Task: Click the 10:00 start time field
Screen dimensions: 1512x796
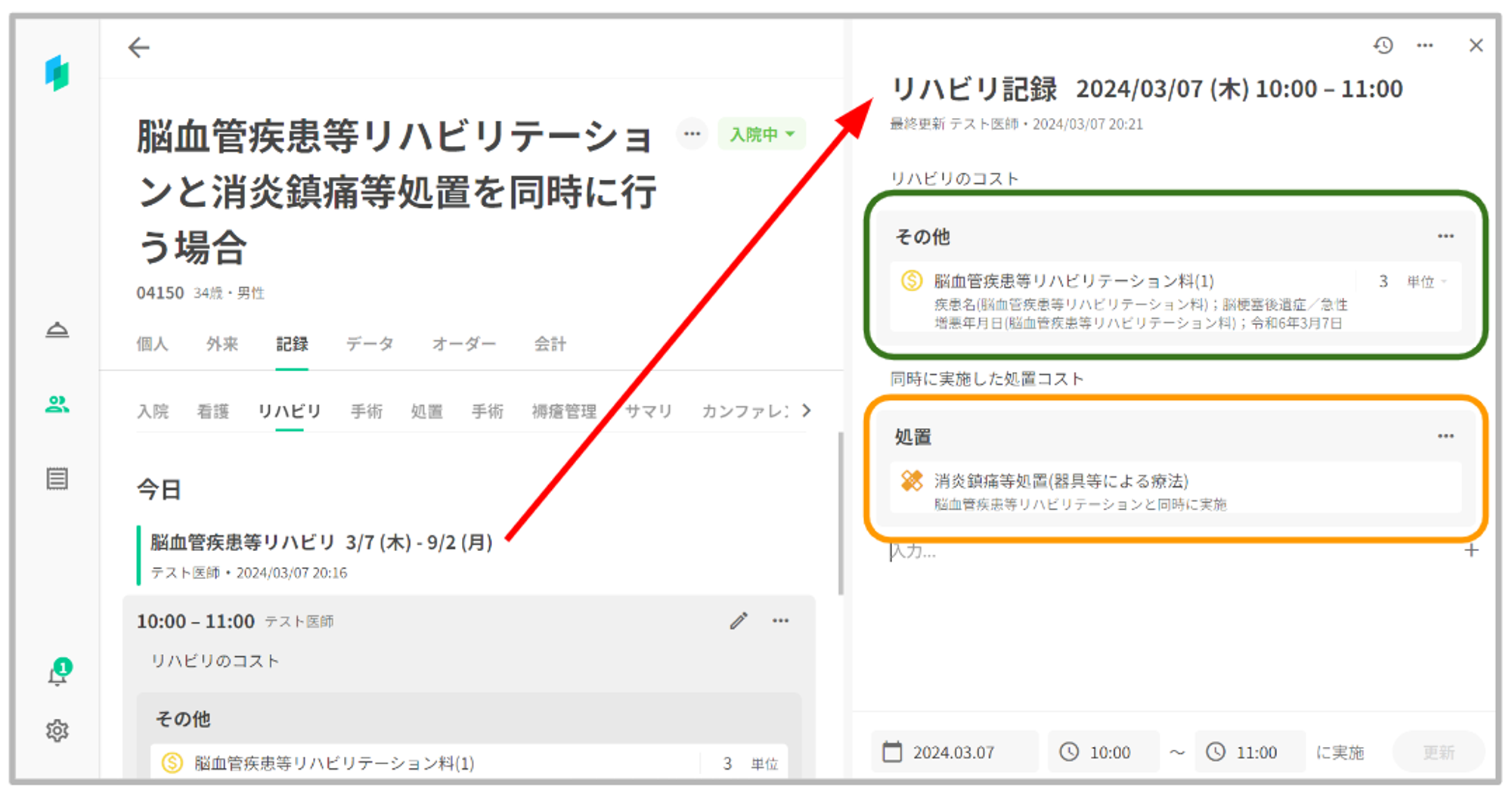Action: click(1104, 752)
